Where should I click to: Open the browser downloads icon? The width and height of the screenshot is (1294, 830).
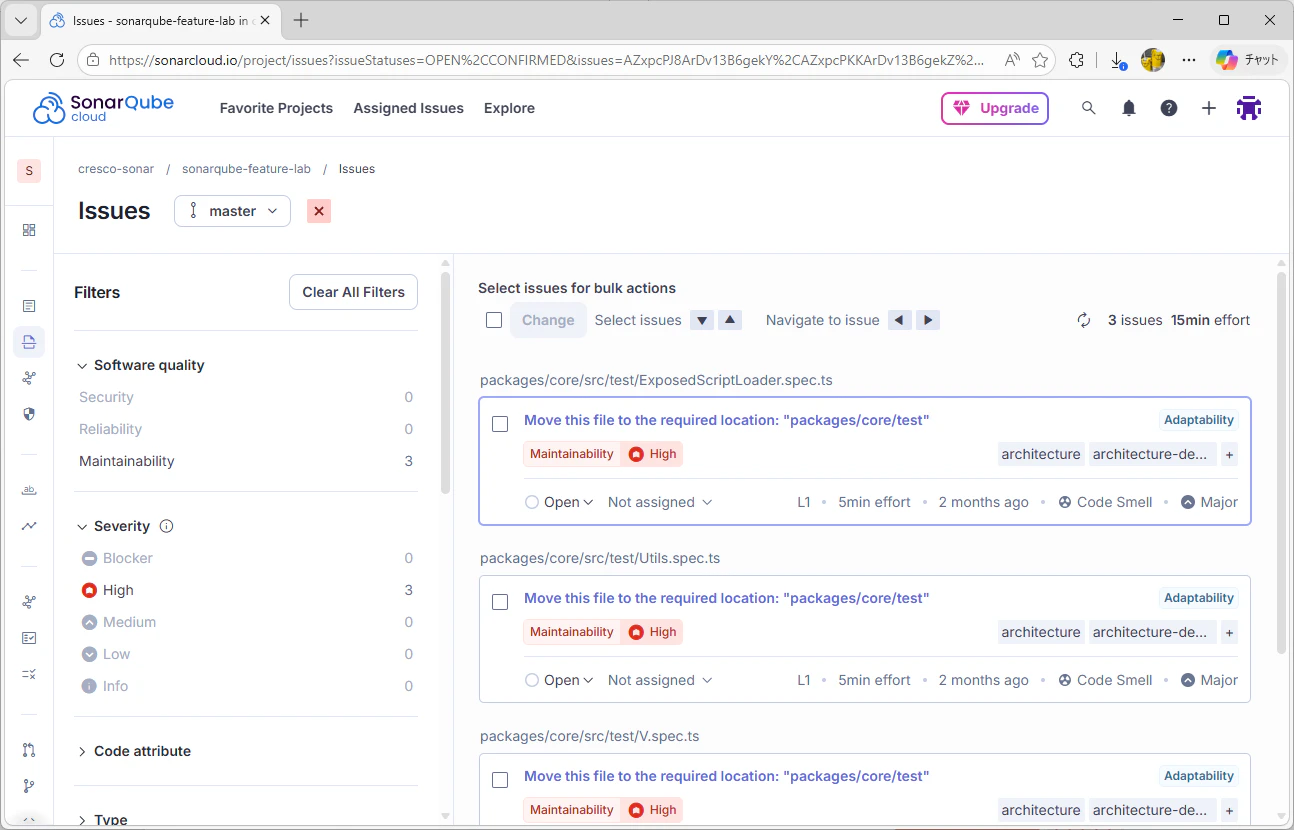coord(1118,60)
